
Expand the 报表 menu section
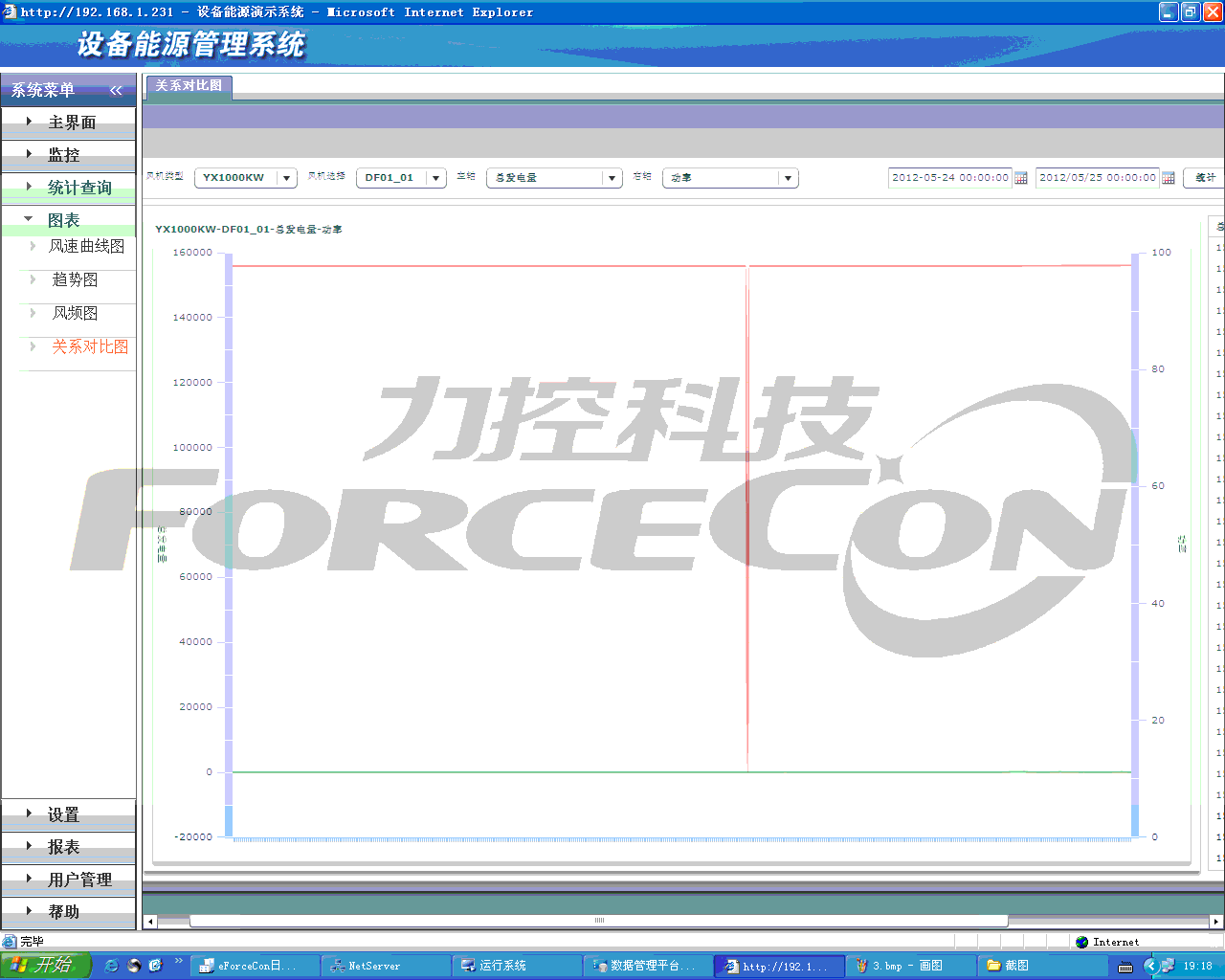[69, 847]
